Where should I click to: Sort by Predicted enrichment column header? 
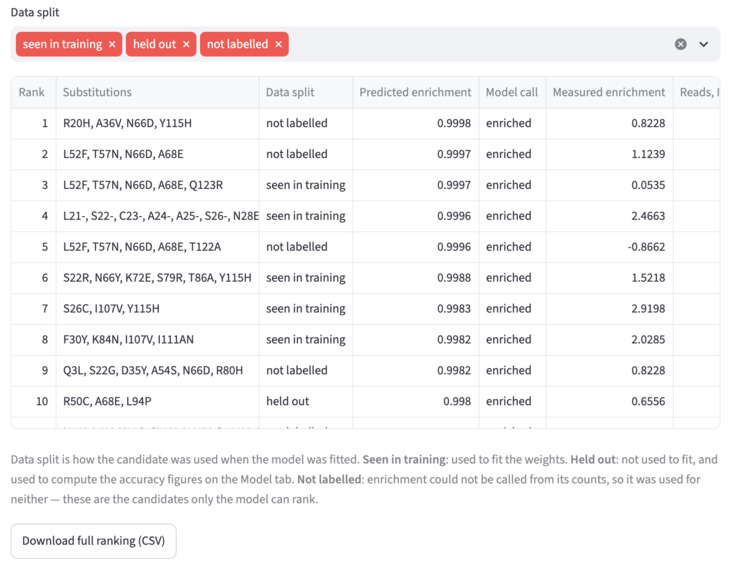[415, 92]
